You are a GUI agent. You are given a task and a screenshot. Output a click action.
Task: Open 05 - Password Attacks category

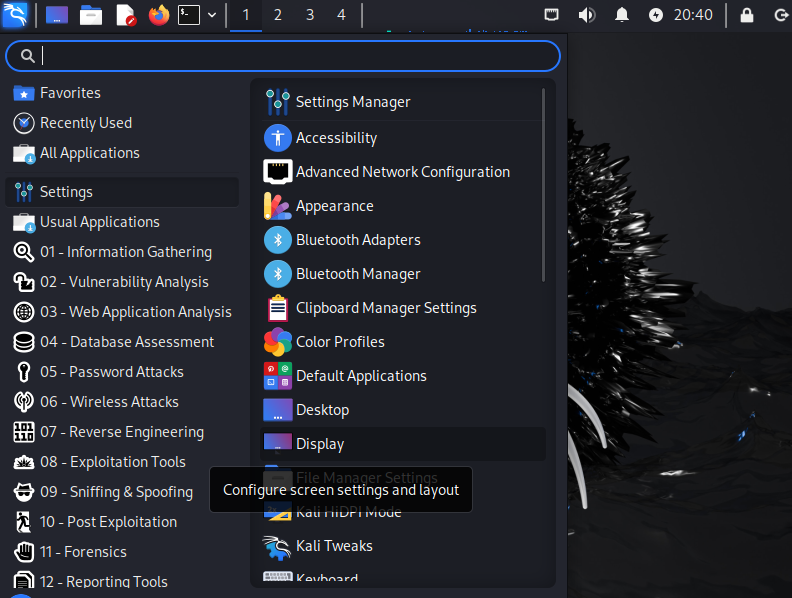(121, 372)
